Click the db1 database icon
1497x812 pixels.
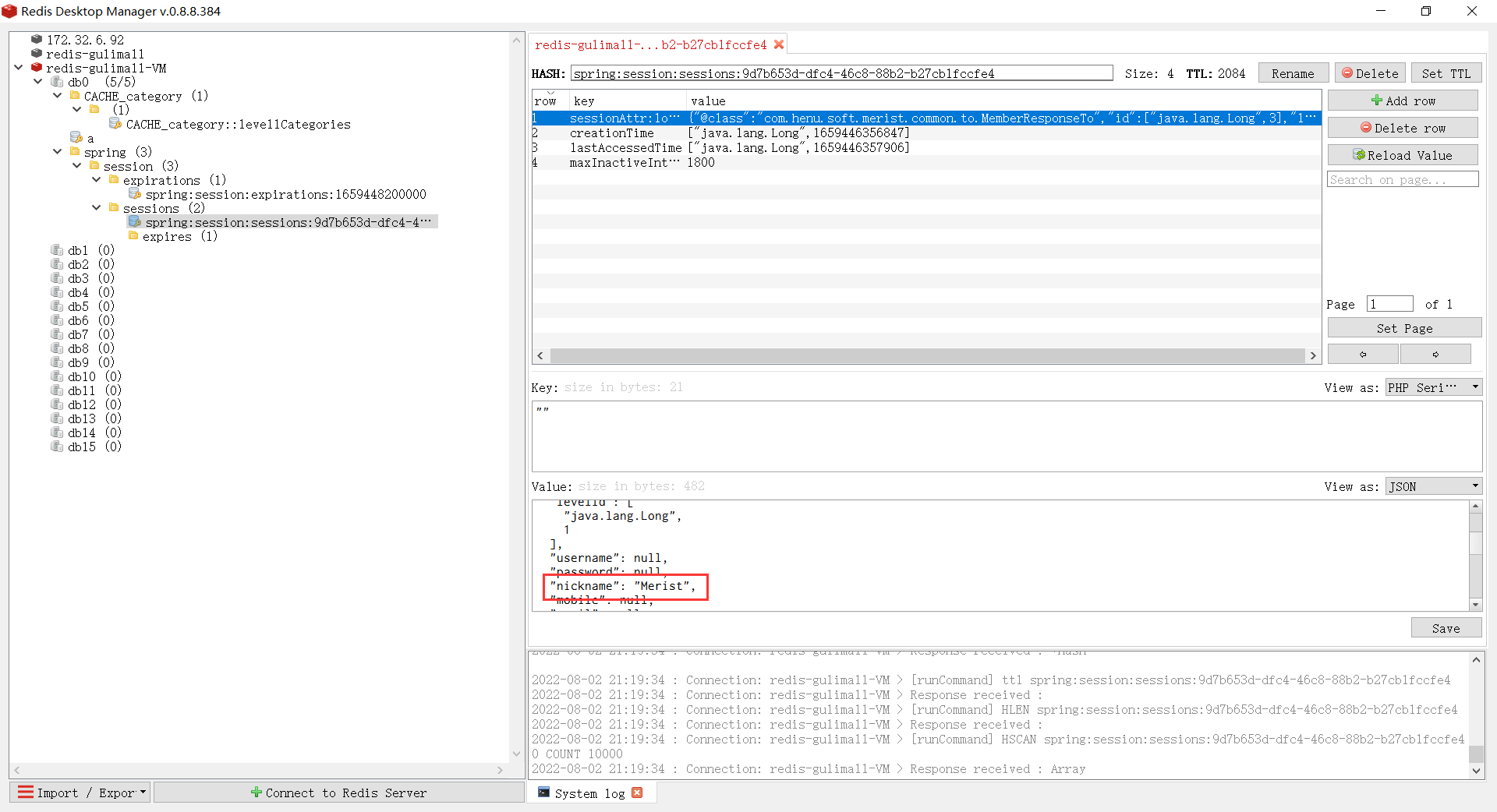tap(57, 249)
